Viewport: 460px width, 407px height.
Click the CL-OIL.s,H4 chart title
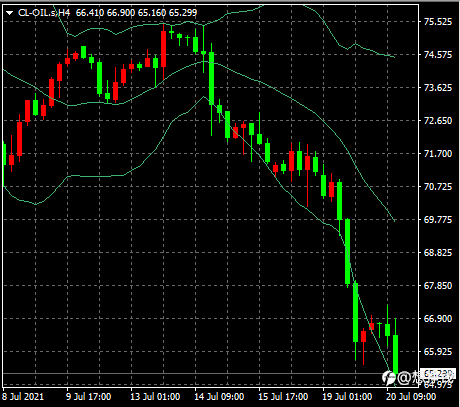point(44,13)
